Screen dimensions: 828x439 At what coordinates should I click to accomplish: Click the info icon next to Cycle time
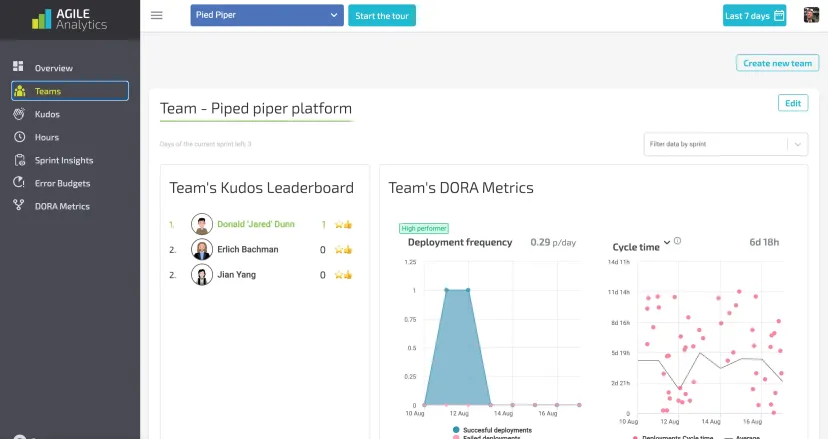pos(678,241)
